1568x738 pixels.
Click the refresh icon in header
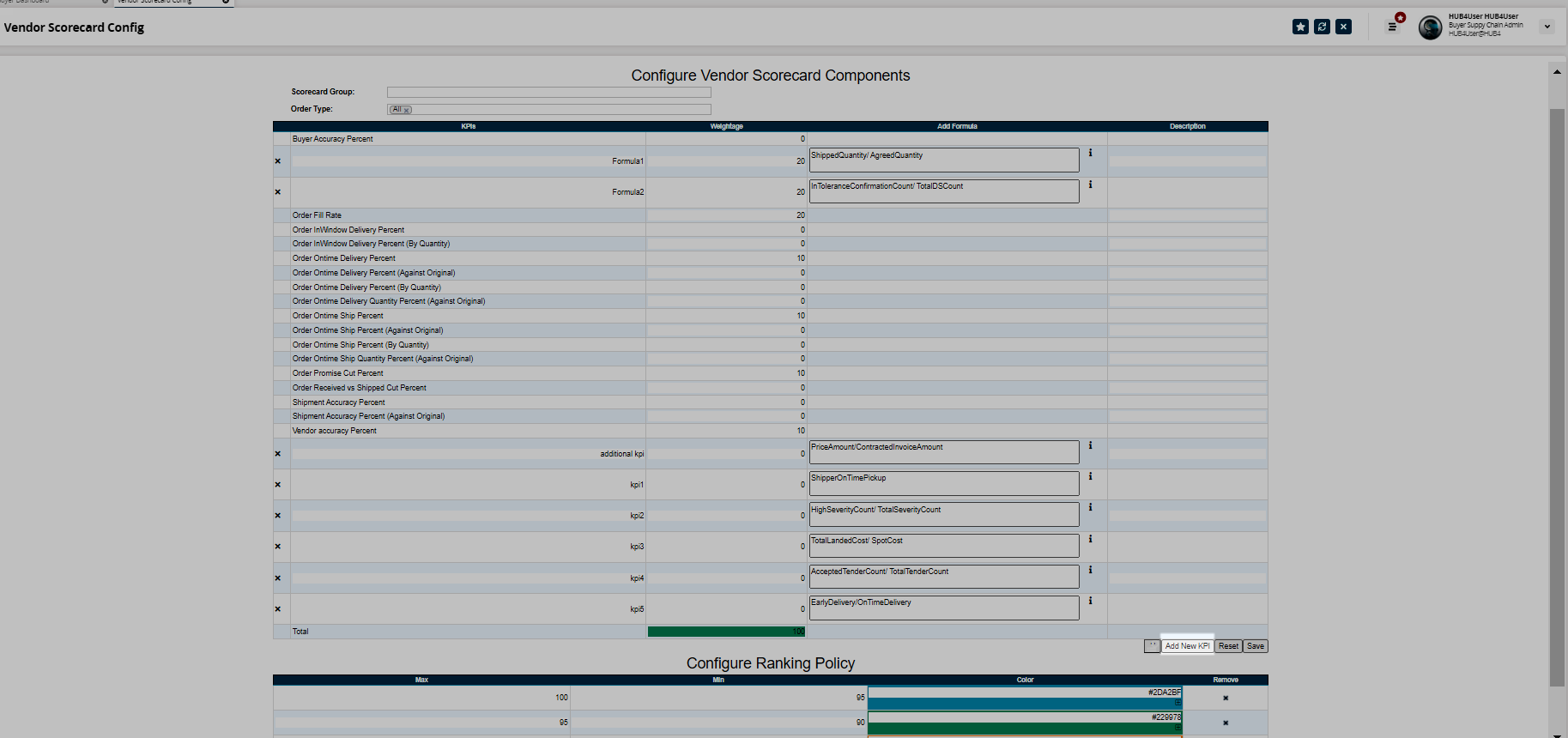coord(1322,27)
